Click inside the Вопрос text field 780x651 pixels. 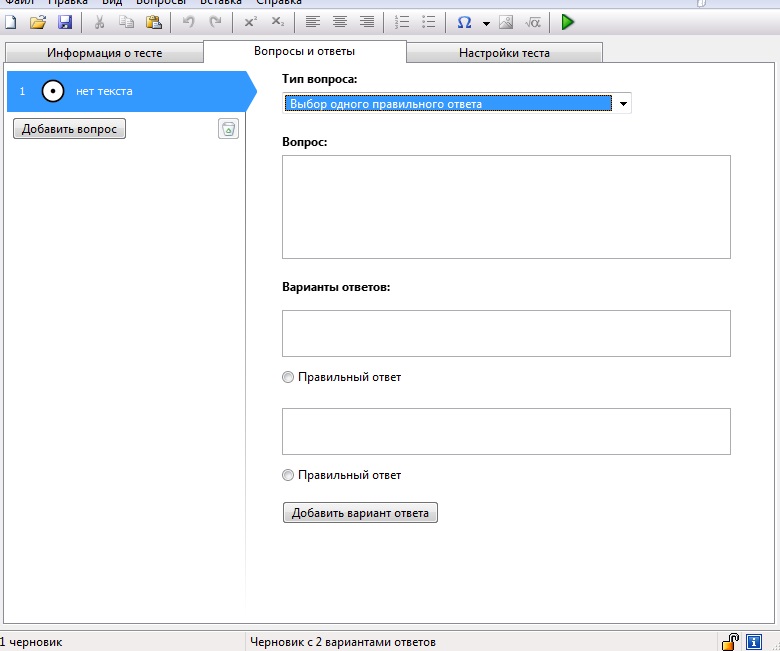[506, 207]
